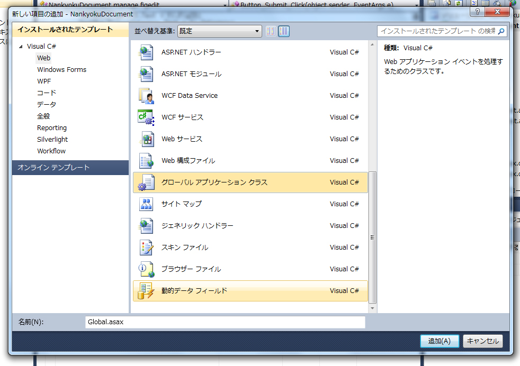Open the インストールされたテンプレート section
This screenshot has width=520, height=366.
[x=70, y=30]
